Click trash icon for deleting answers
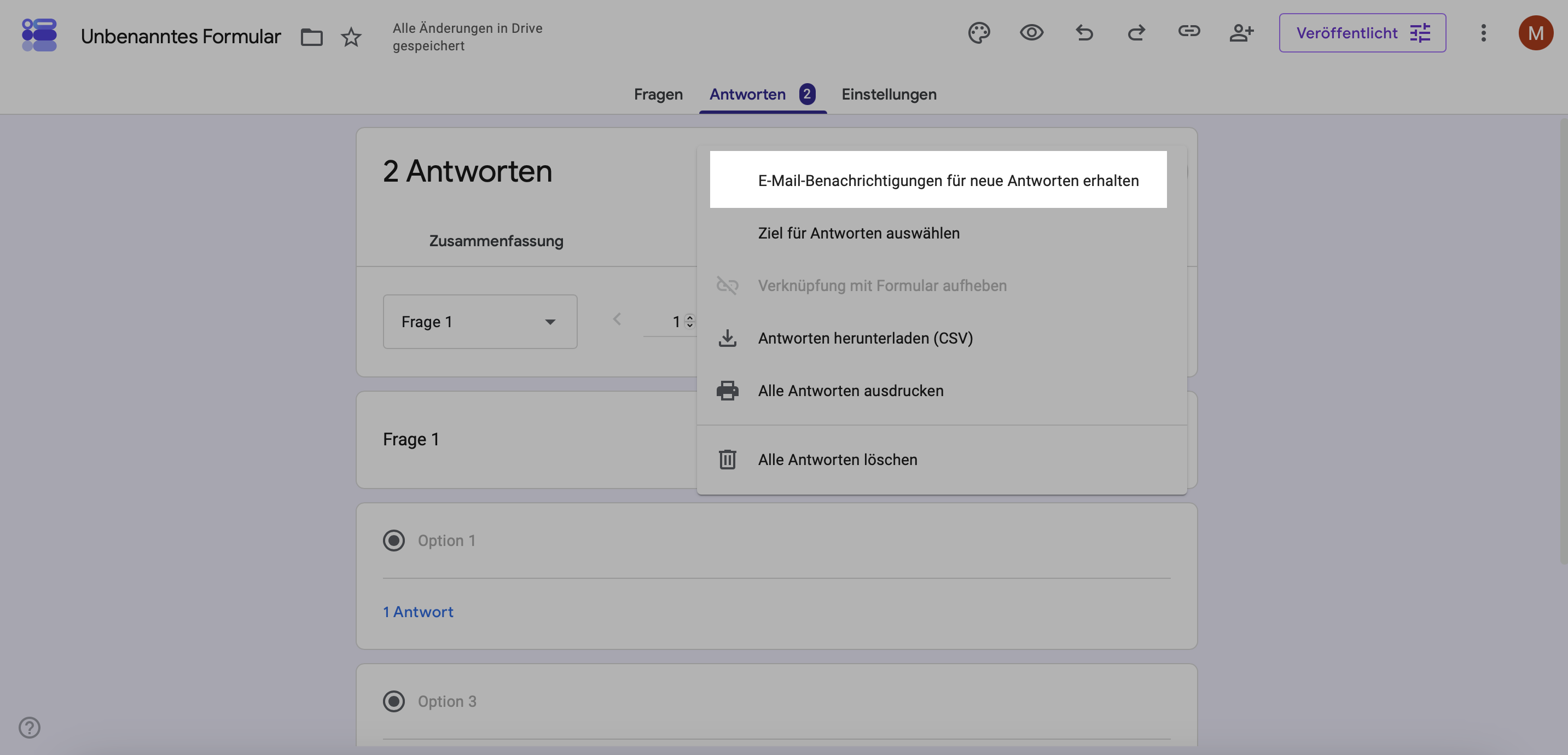The image size is (1568, 755). click(728, 459)
